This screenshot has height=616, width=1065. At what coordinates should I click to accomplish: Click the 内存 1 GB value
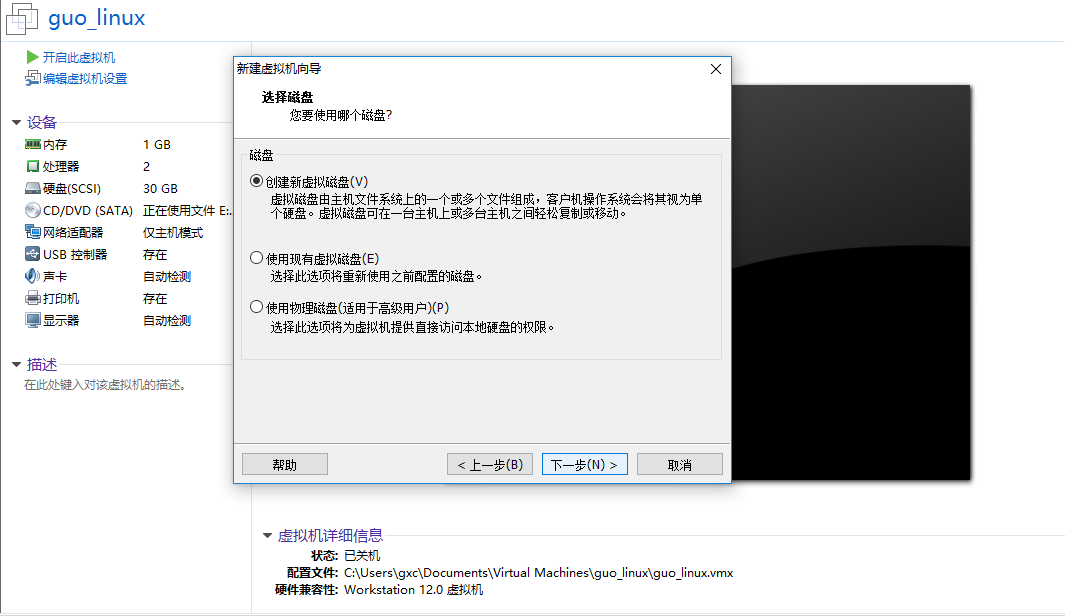point(157,145)
